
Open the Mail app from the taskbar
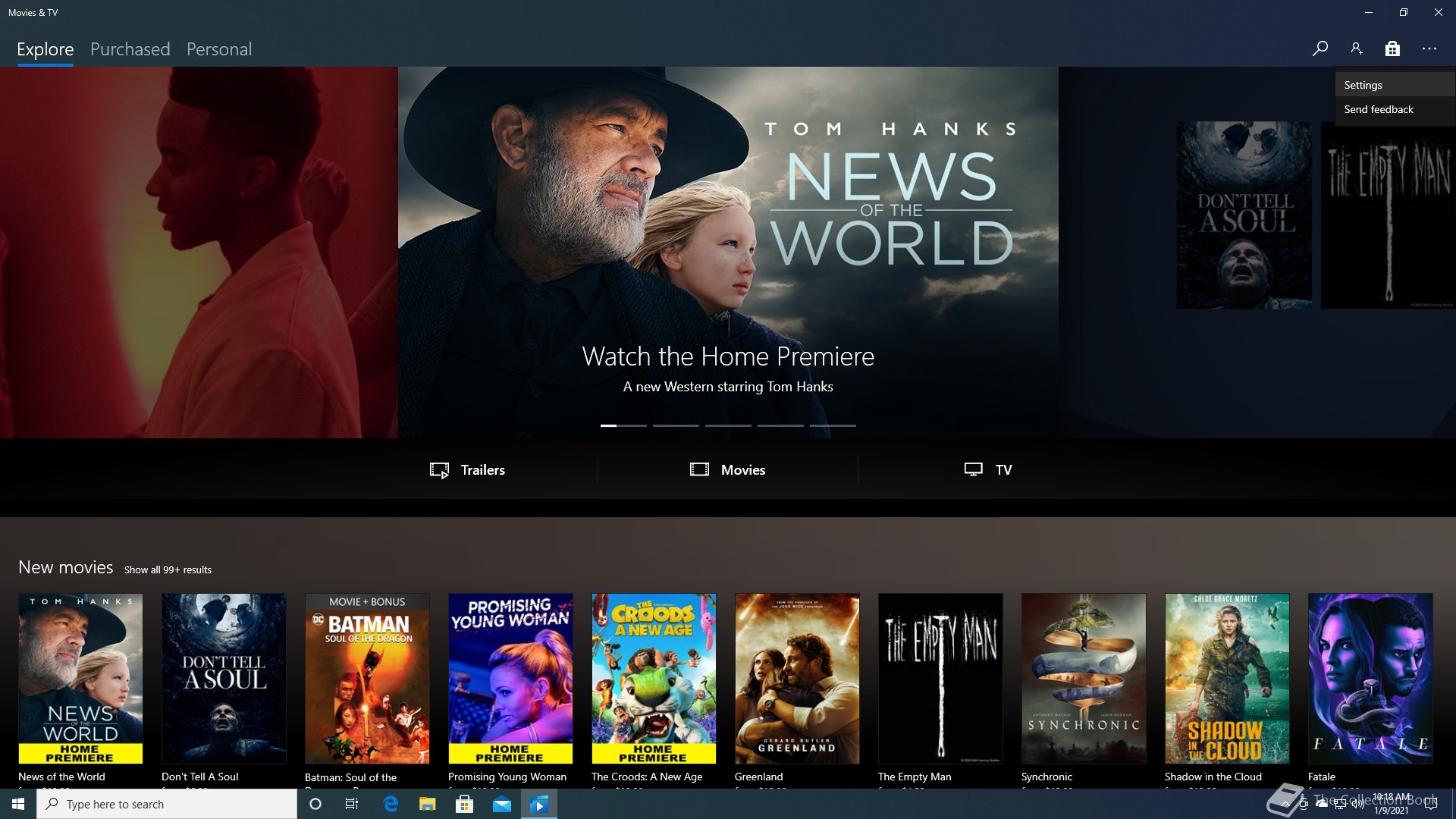click(x=502, y=804)
